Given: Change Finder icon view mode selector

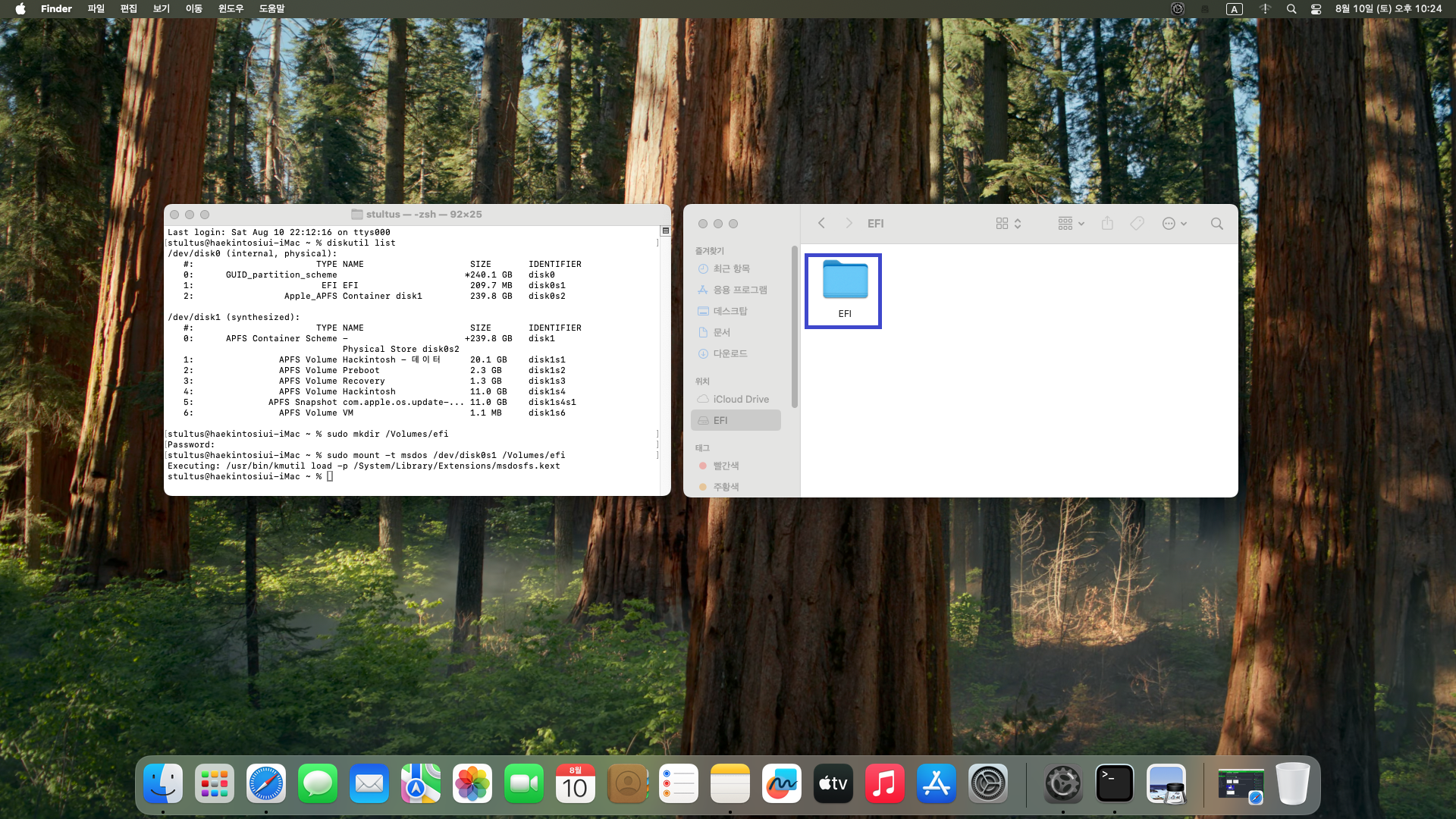Looking at the screenshot, I should tap(1009, 223).
